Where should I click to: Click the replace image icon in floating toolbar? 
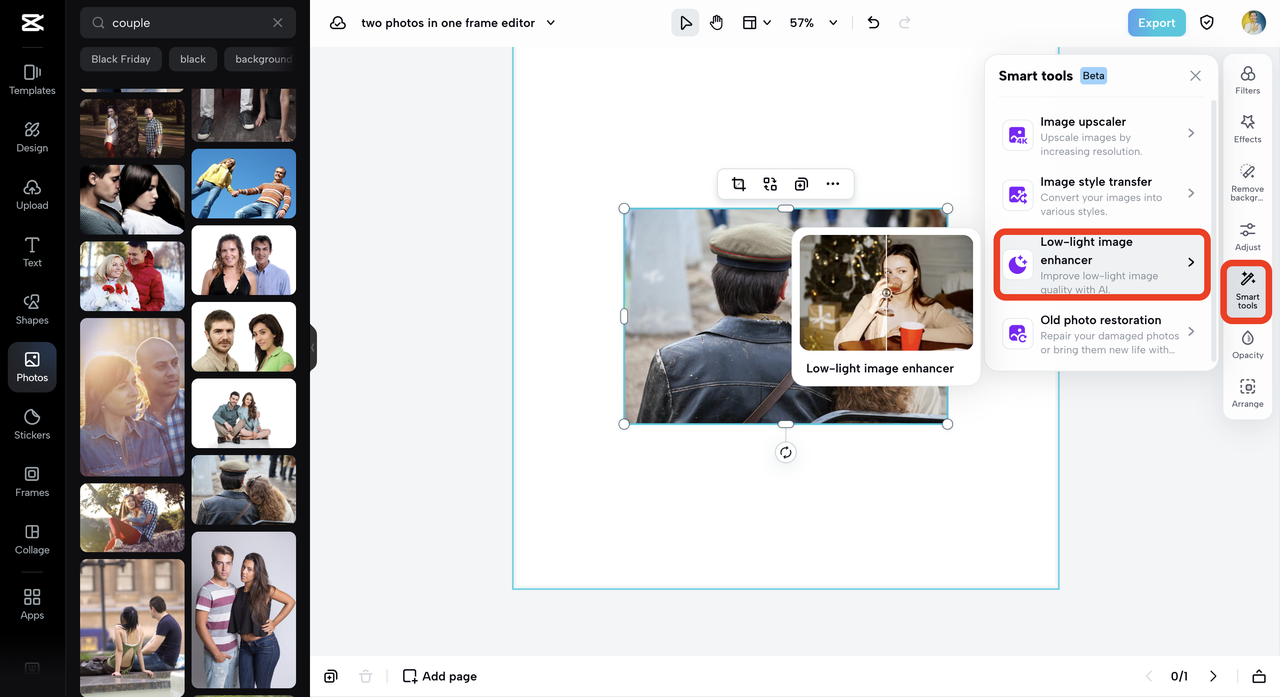click(770, 184)
